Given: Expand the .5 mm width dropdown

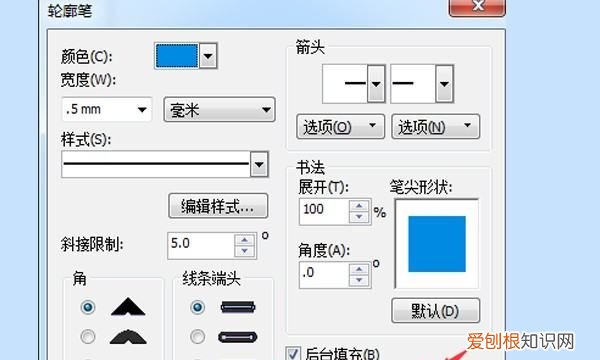Looking at the screenshot, I should tap(142, 110).
